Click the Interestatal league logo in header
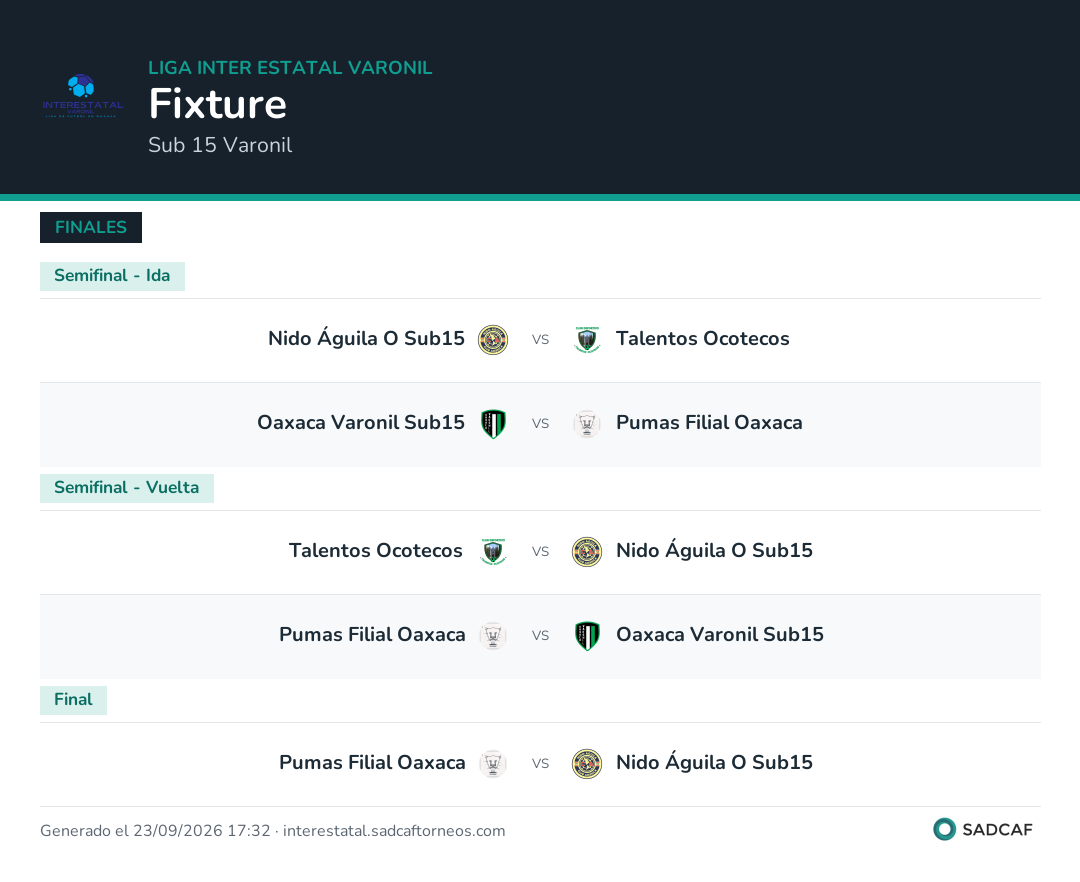The width and height of the screenshot is (1080, 882). point(82,95)
